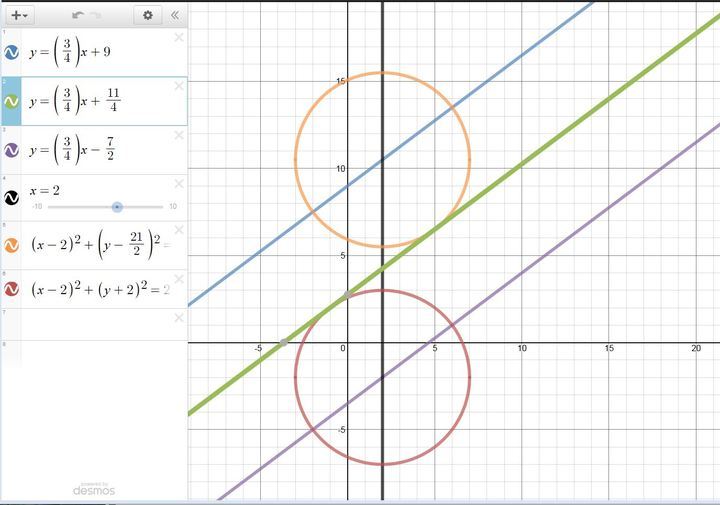Edit the slider maximum value 10
Viewport: 720px width, 505px height.
tap(173, 207)
